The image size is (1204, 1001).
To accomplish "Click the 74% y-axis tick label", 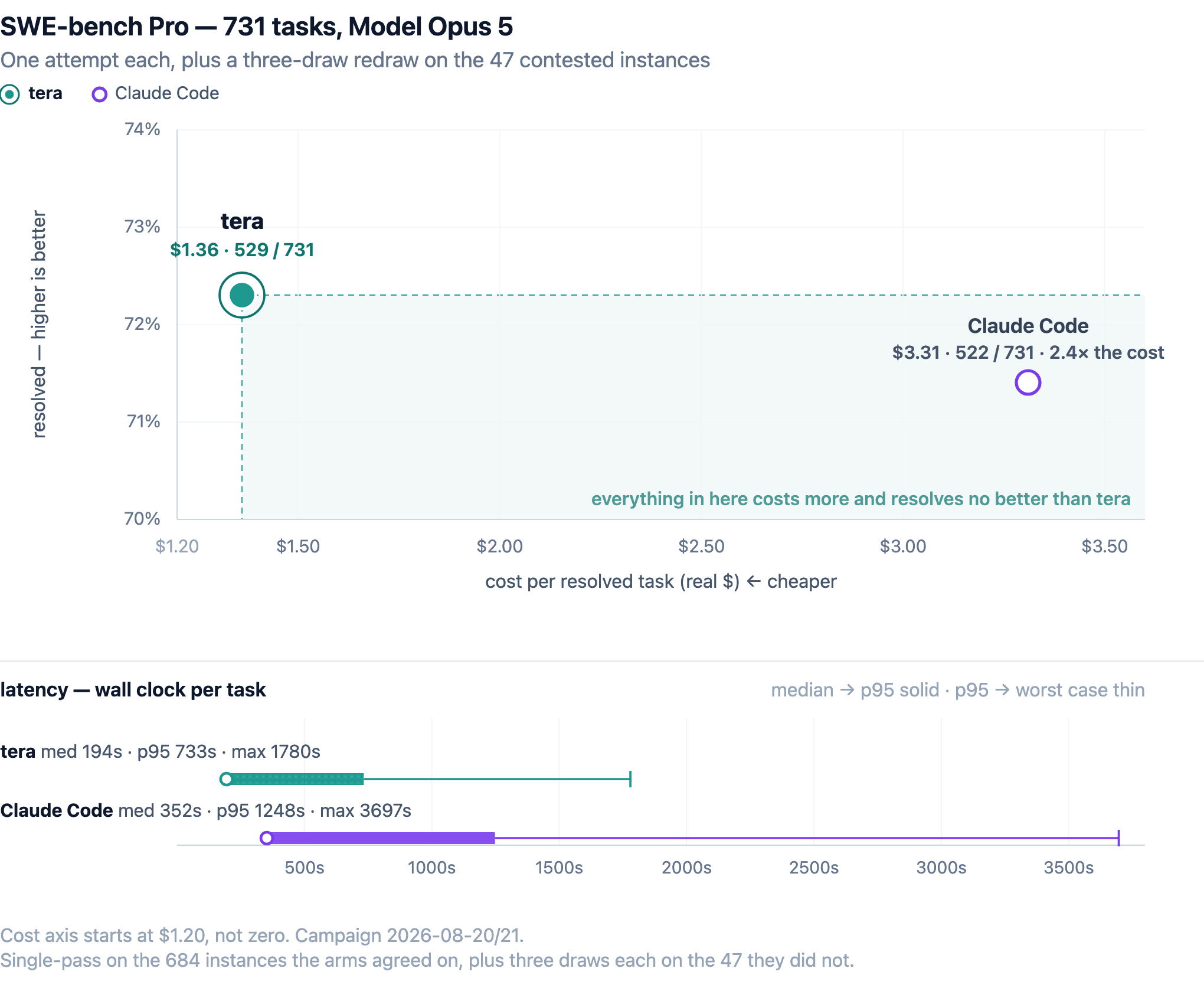I will 142,129.
